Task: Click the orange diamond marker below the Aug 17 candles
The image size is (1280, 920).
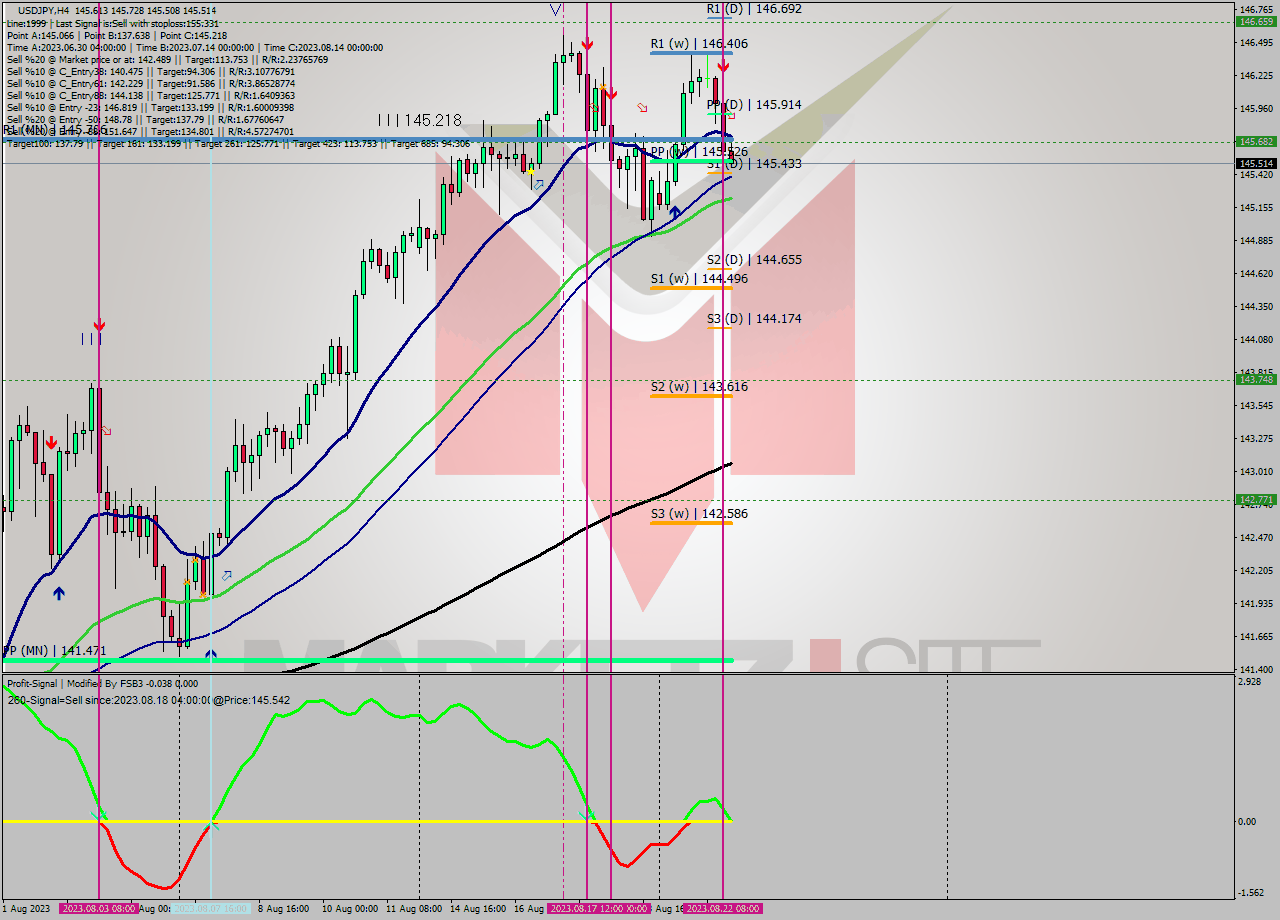Action: [x=602, y=86]
